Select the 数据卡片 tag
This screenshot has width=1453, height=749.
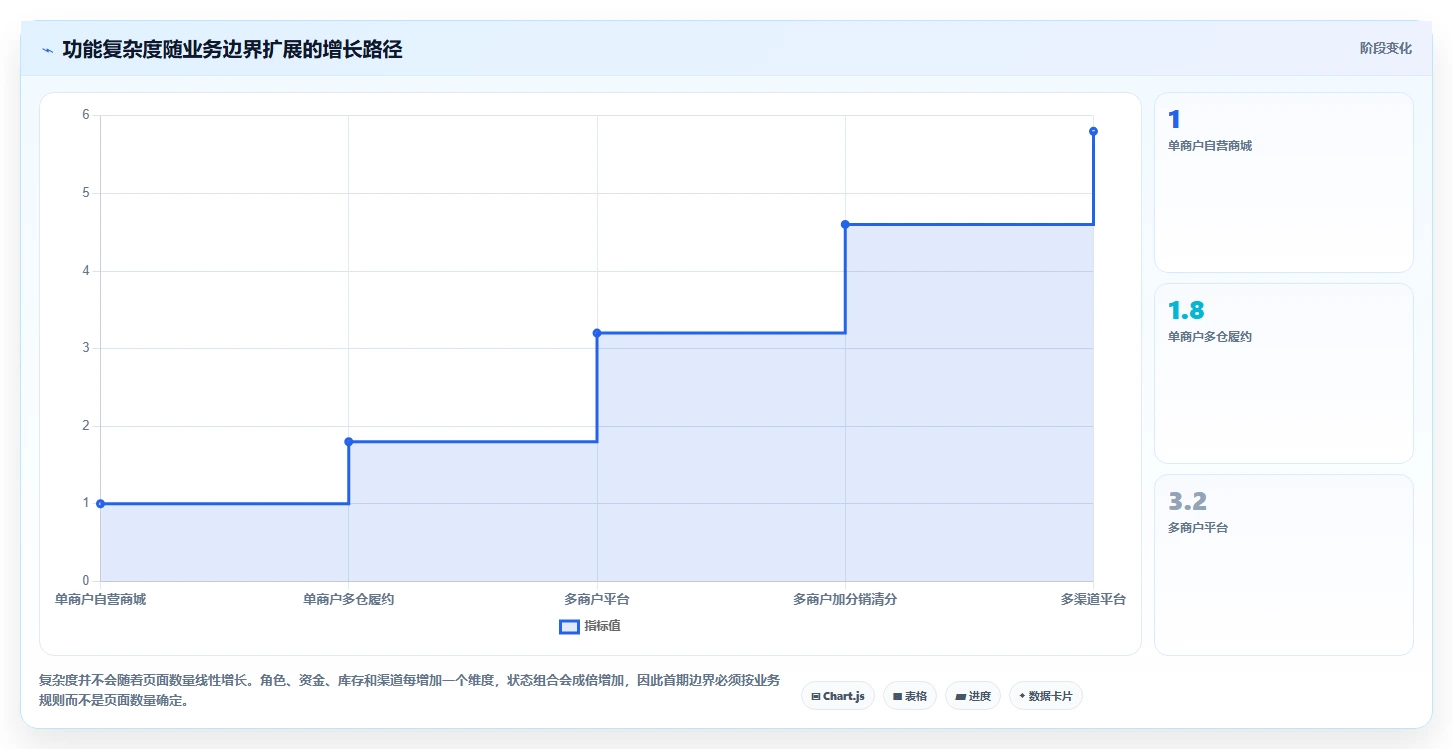[x=1046, y=696]
